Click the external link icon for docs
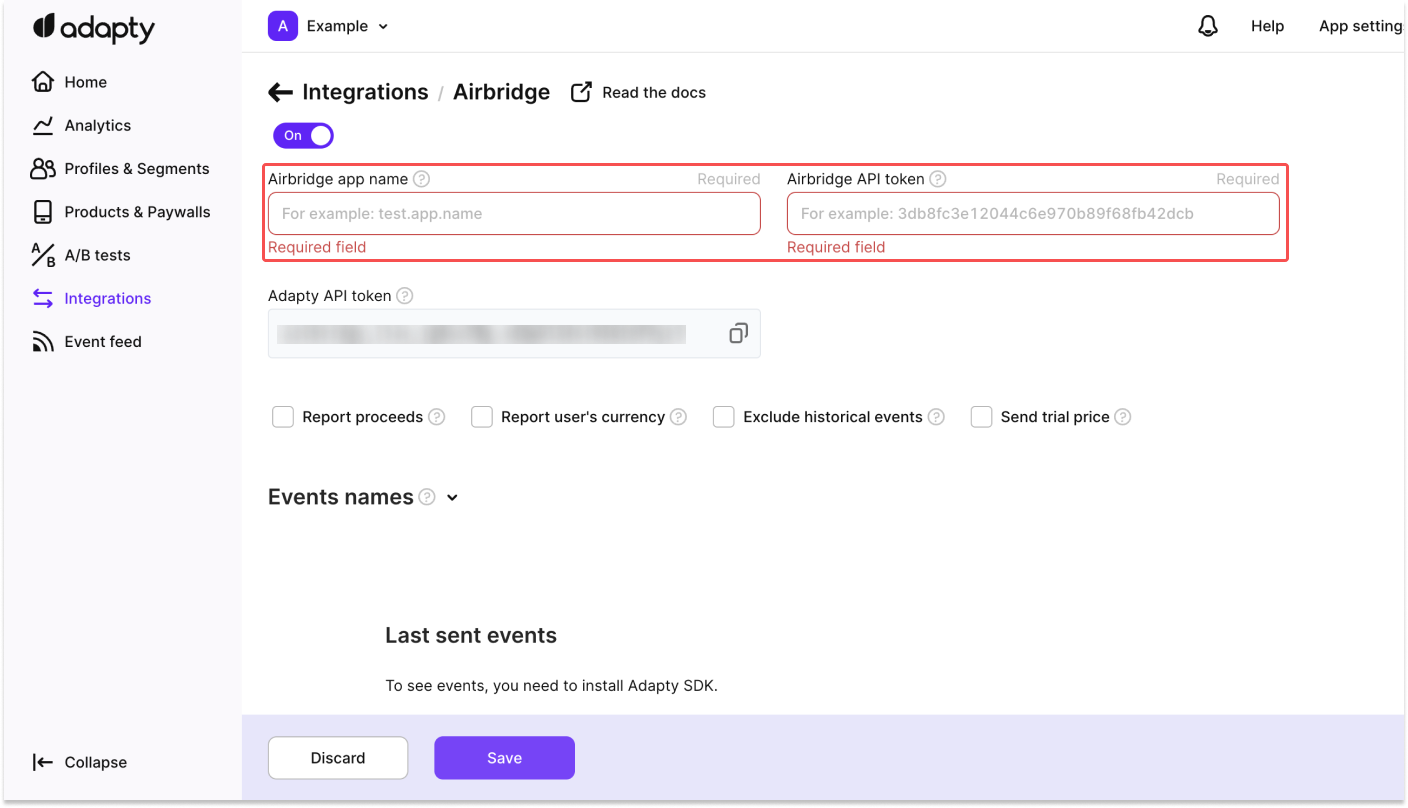The height and width of the screenshot is (808, 1408). [x=581, y=92]
